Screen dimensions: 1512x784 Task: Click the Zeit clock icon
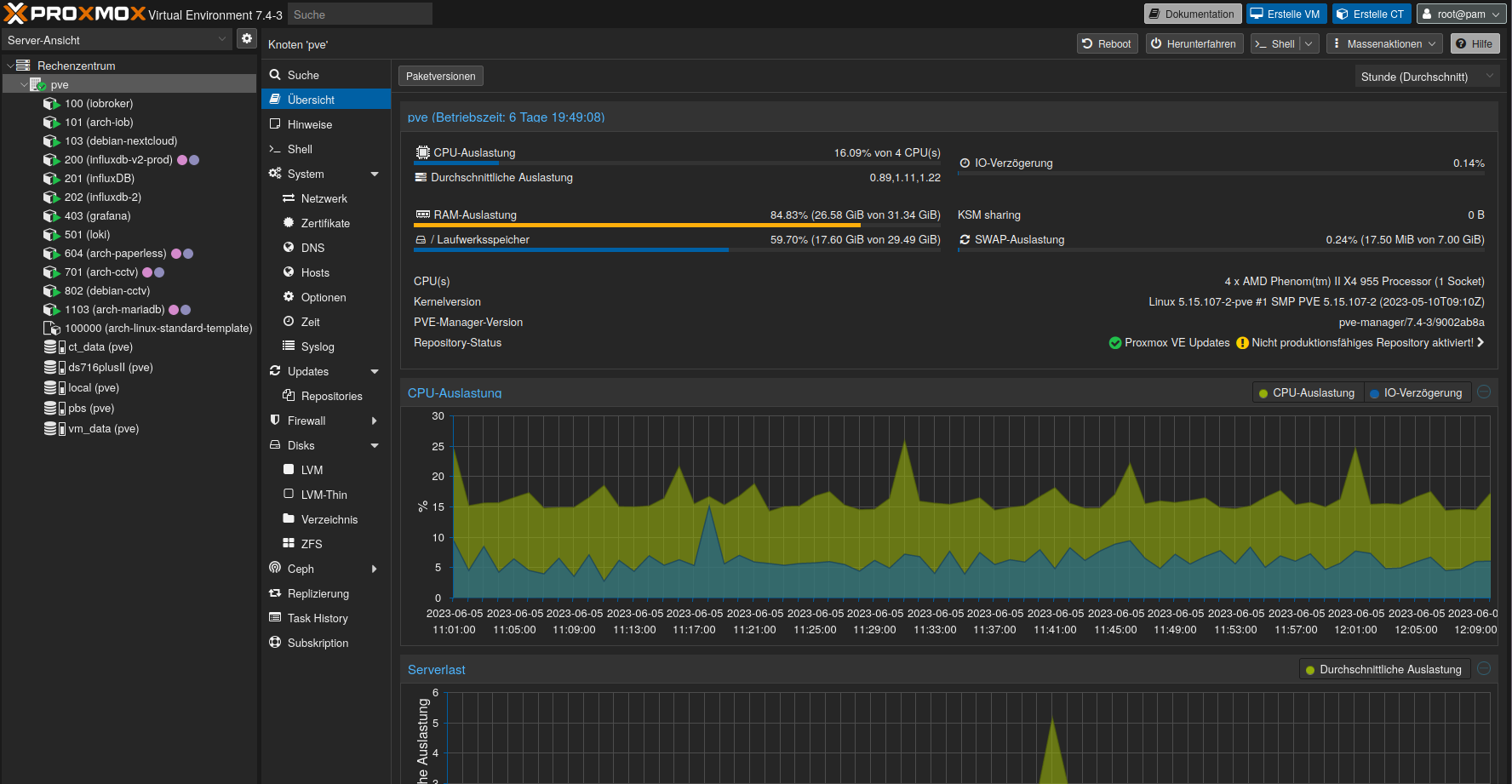(x=289, y=322)
